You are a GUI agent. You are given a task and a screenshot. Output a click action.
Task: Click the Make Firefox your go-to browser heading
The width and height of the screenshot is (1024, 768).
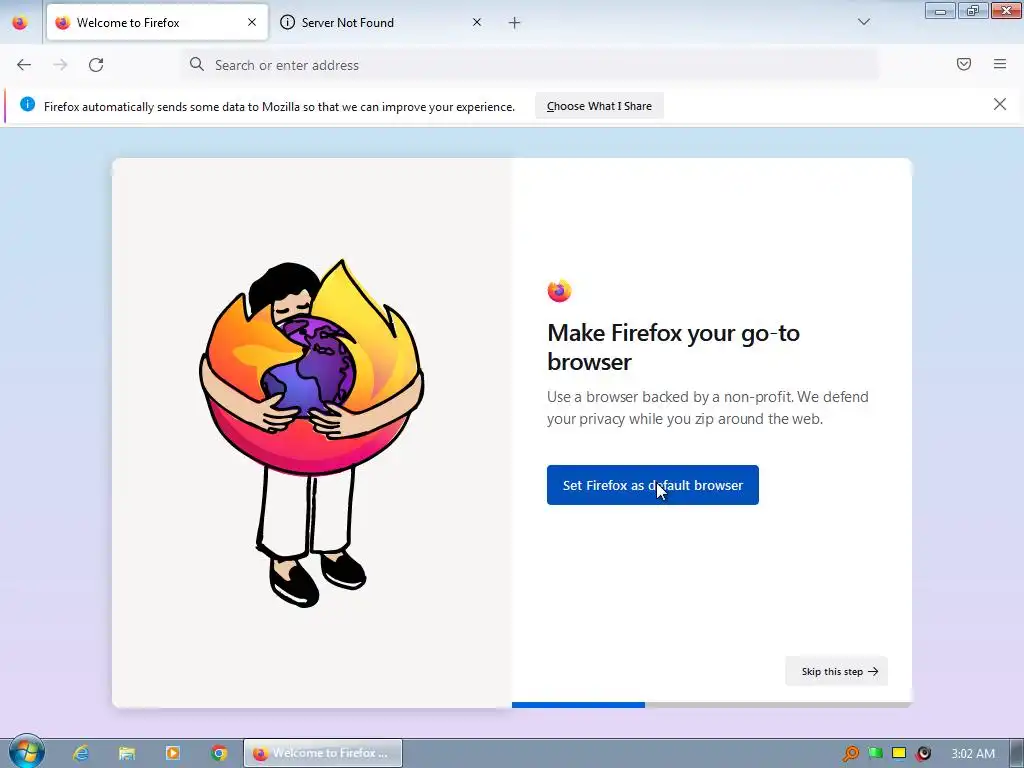673,347
